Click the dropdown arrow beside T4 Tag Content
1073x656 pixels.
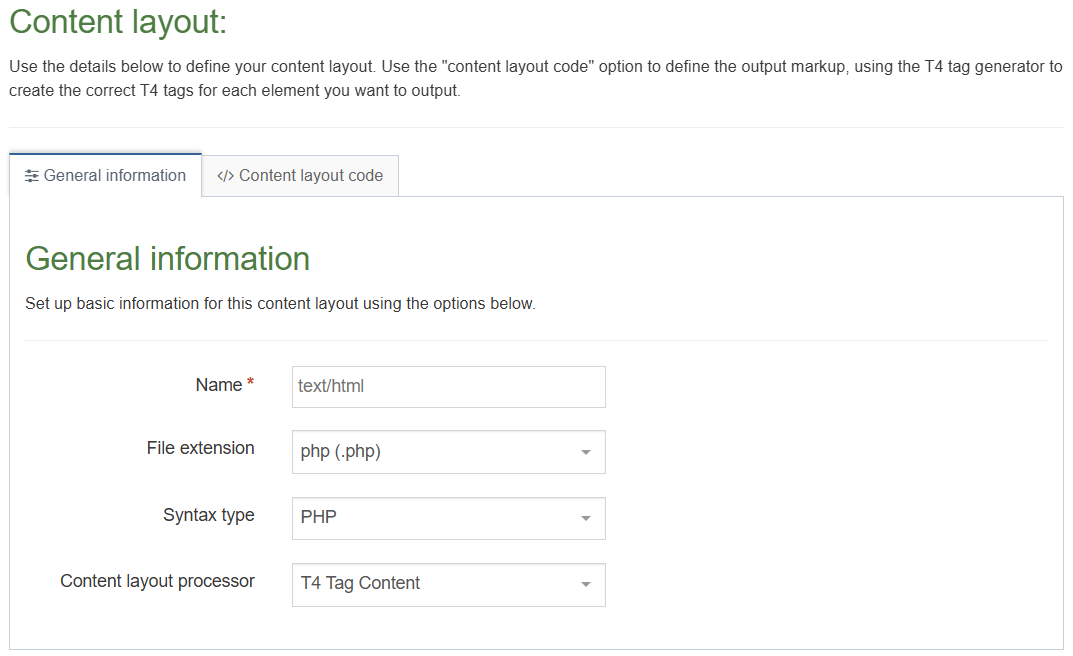(587, 585)
